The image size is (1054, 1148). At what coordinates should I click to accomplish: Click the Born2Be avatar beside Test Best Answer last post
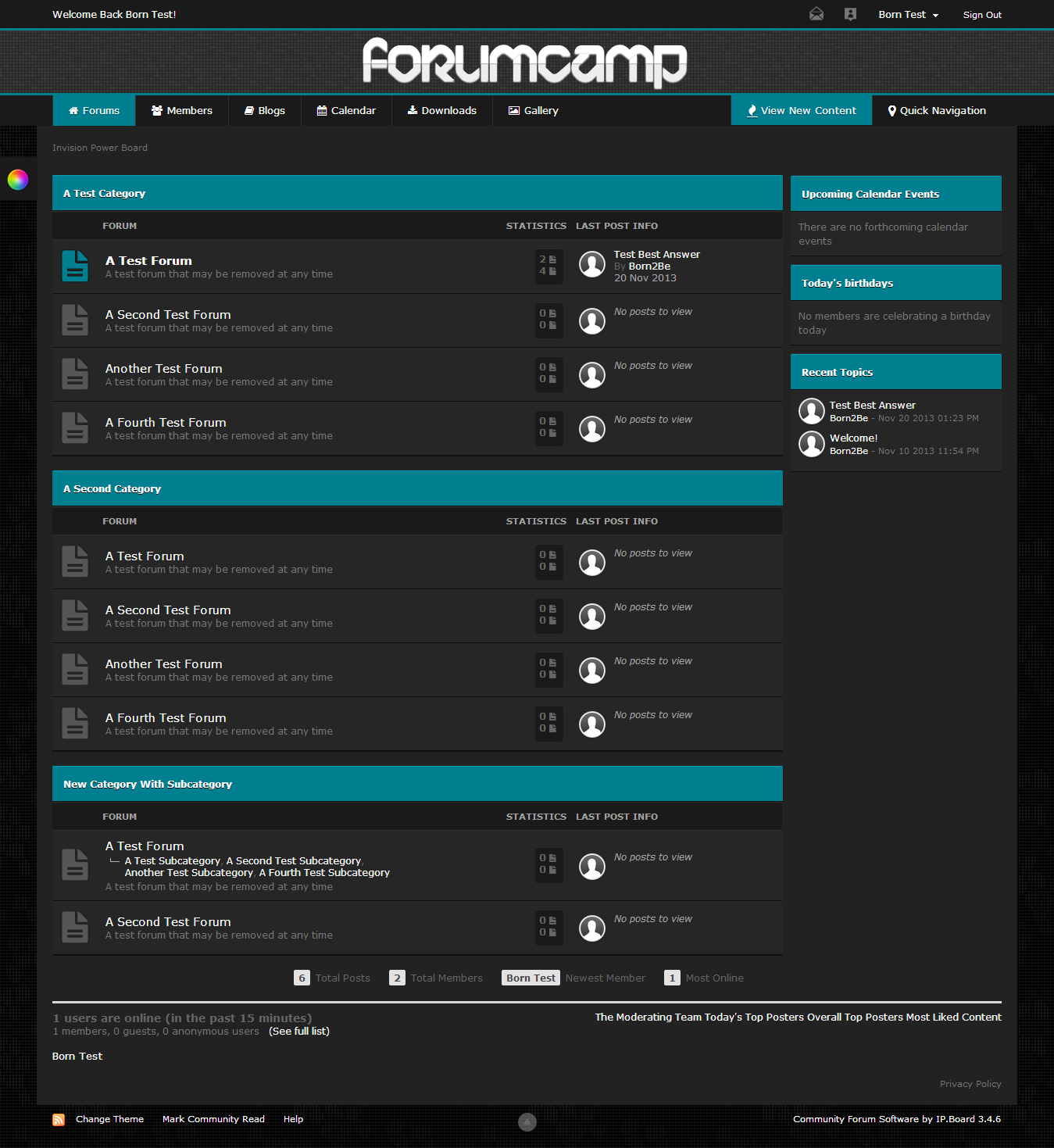tap(591, 265)
